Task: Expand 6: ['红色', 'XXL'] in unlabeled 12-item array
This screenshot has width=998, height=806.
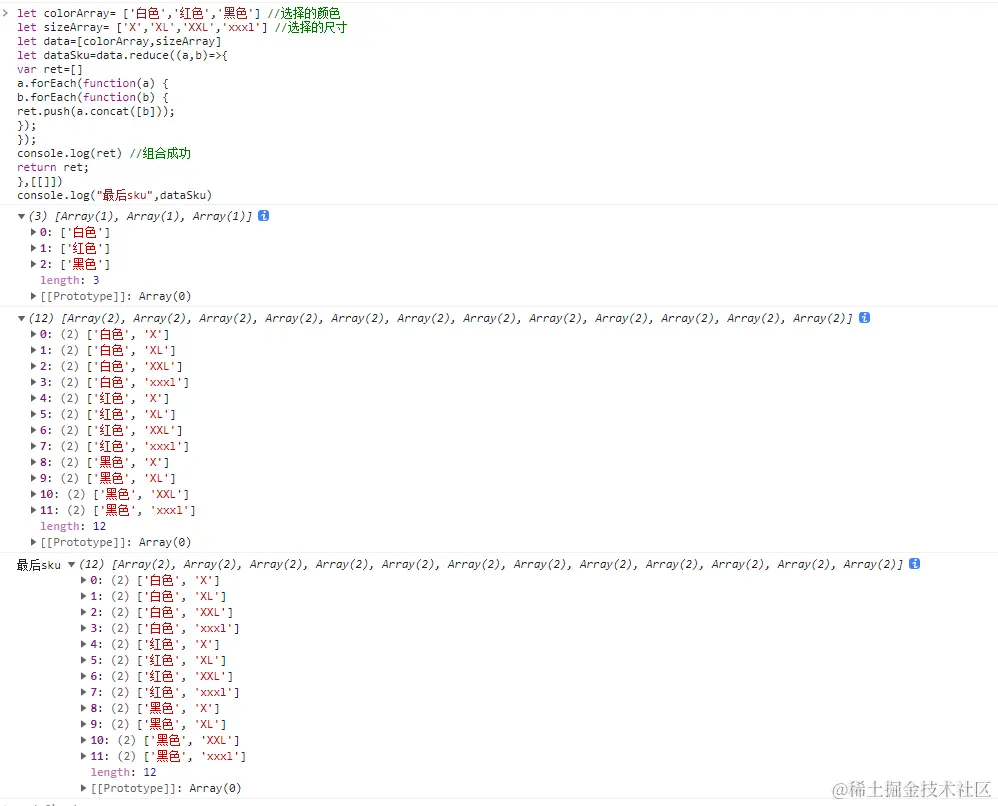Action: click(33, 430)
